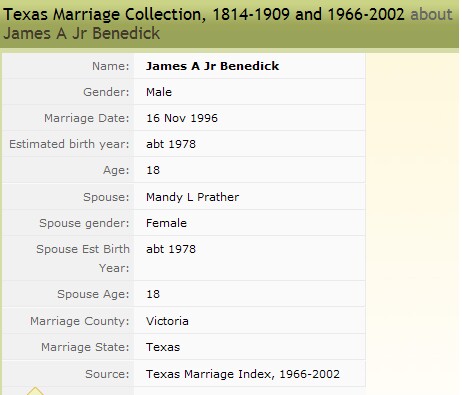
Task: Click the 'Marriage County:' field label
Action: coord(79,321)
